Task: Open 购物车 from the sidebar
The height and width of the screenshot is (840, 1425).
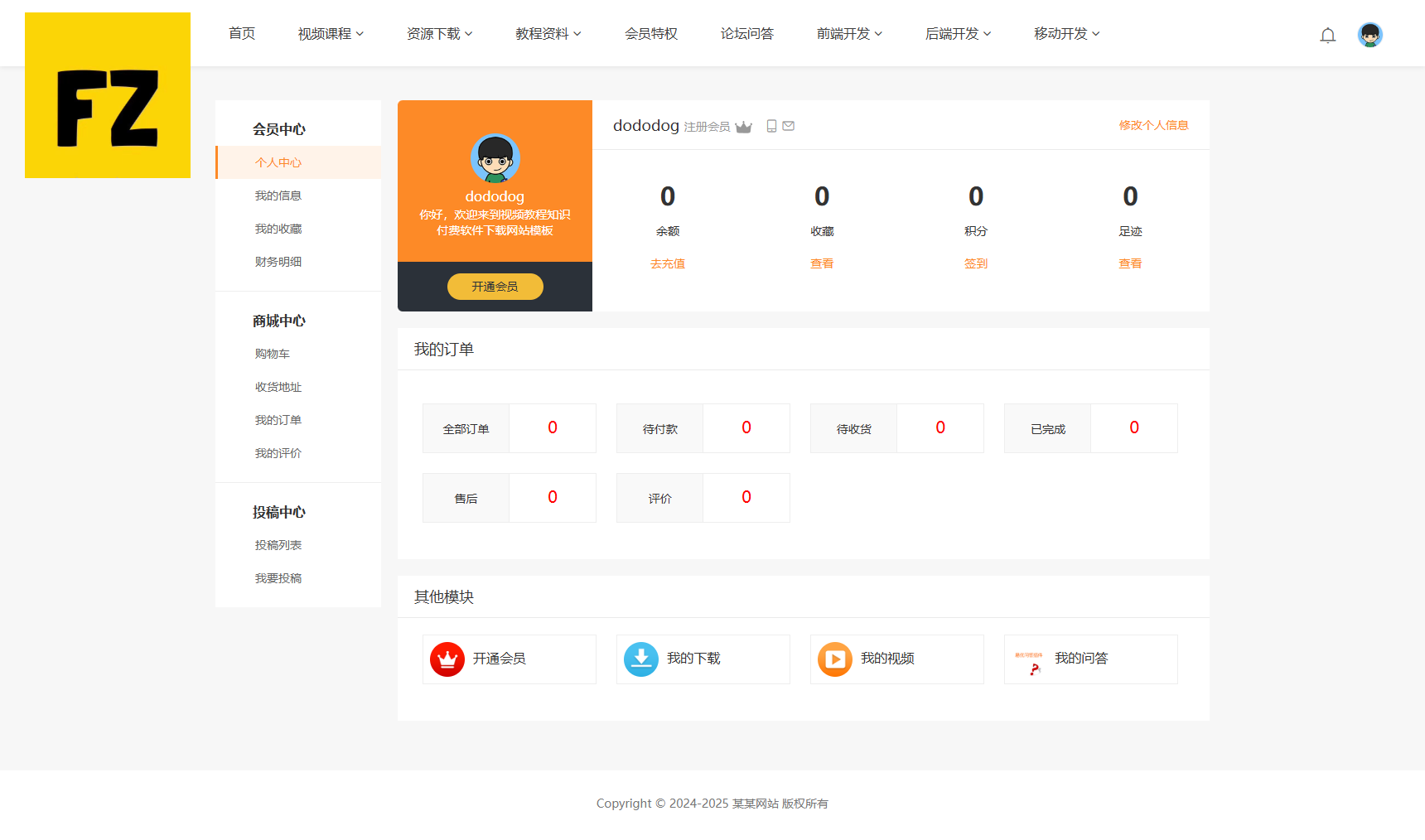Action: (x=273, y=355)
